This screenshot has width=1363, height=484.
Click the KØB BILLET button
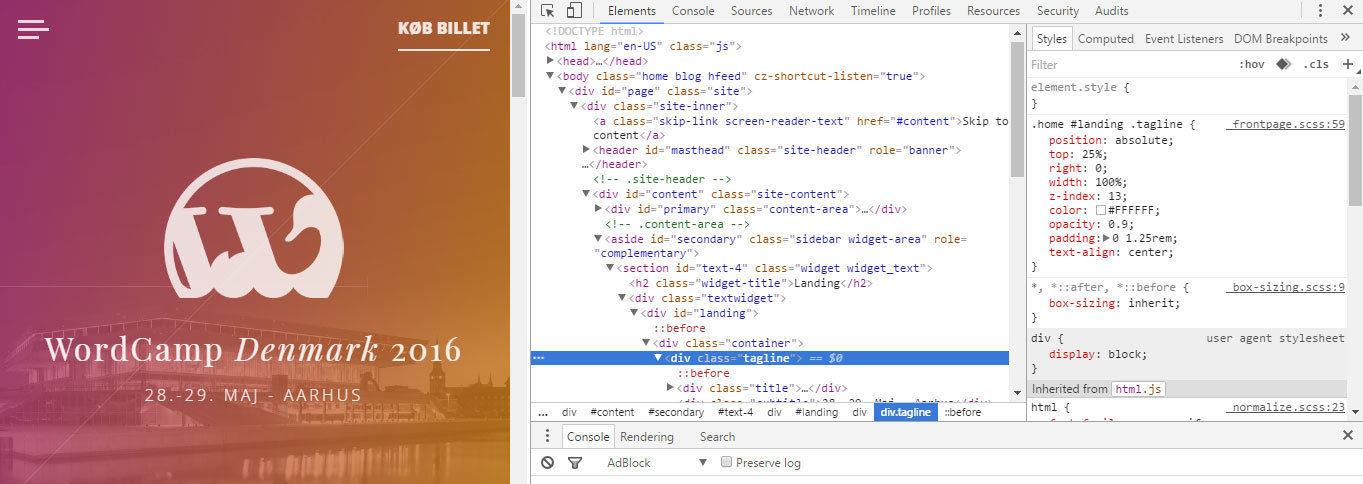[444, 29]
